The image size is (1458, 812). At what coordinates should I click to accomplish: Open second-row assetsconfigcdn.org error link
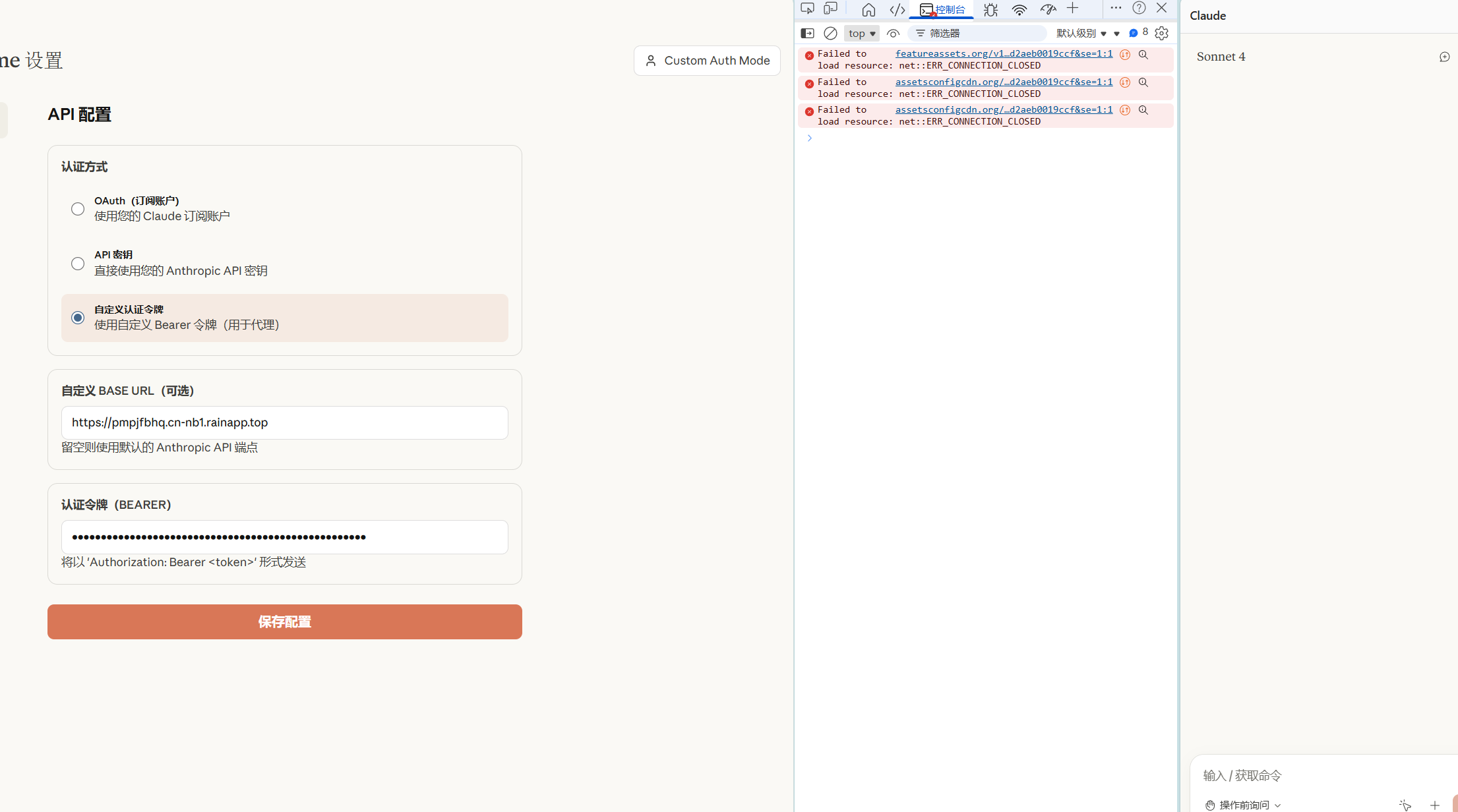pyautogui.click(x=1004, y=82)
